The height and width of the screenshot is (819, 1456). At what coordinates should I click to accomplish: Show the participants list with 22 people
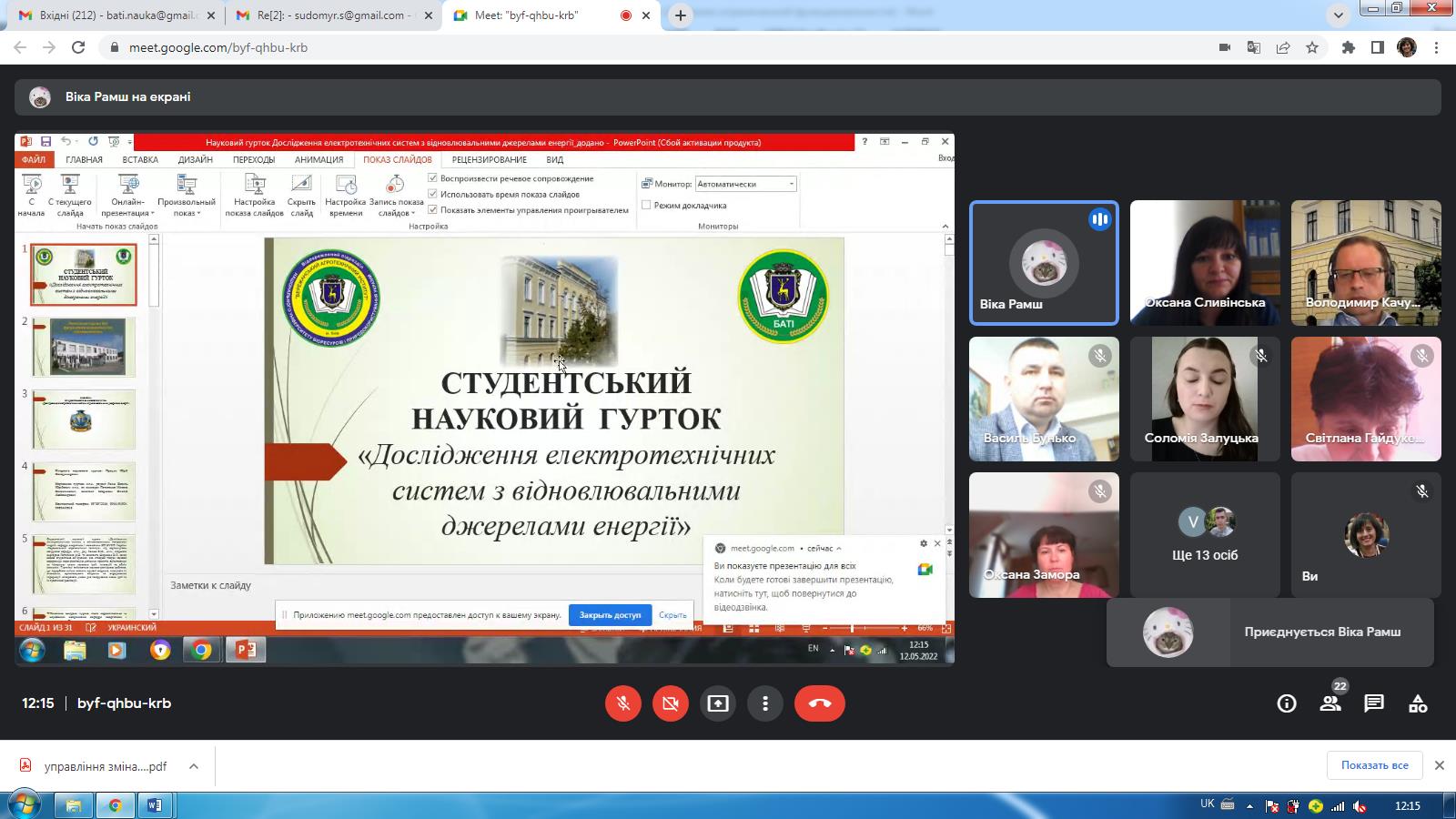(1331, 703)
